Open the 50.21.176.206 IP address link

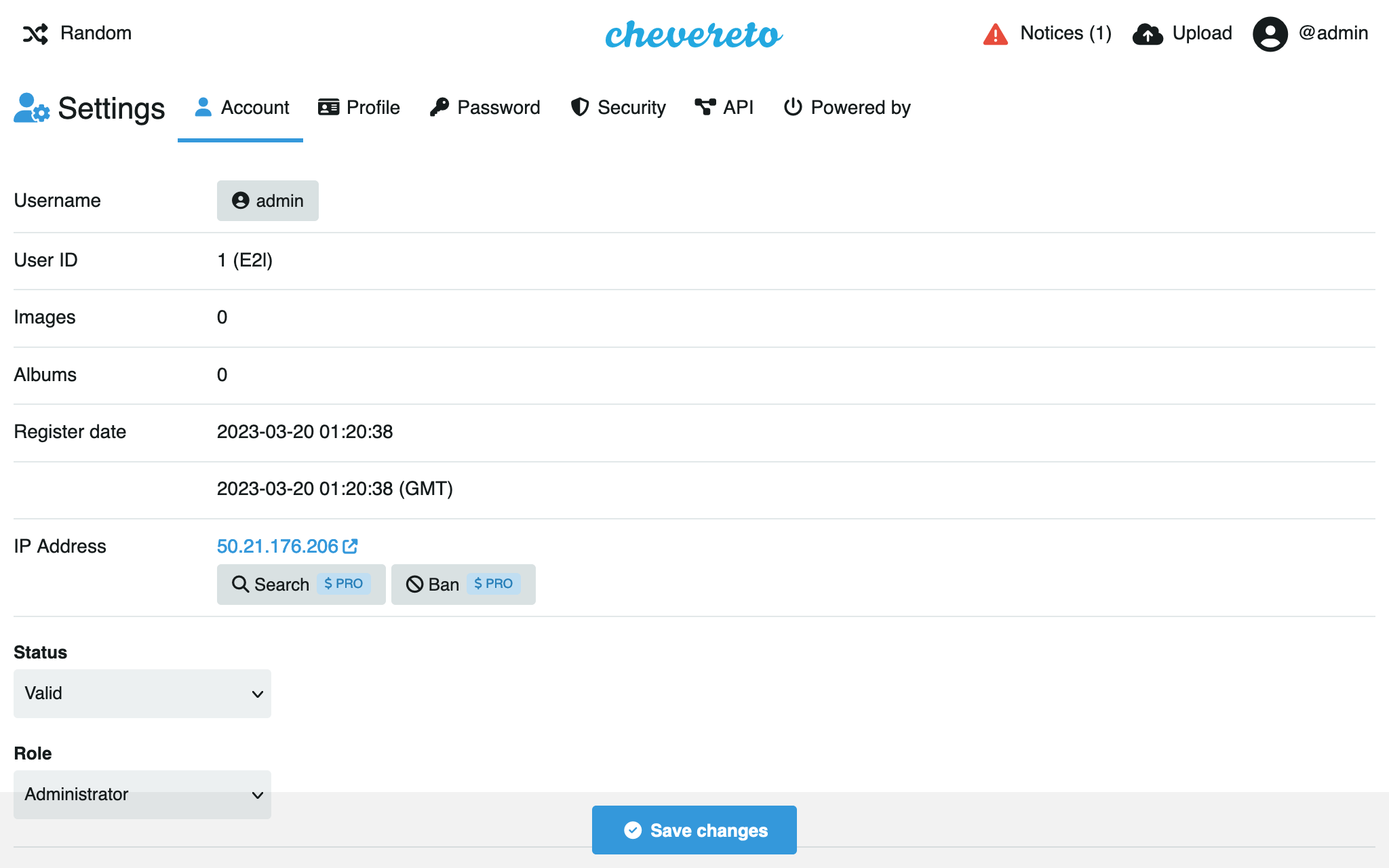tap(277, 546)
